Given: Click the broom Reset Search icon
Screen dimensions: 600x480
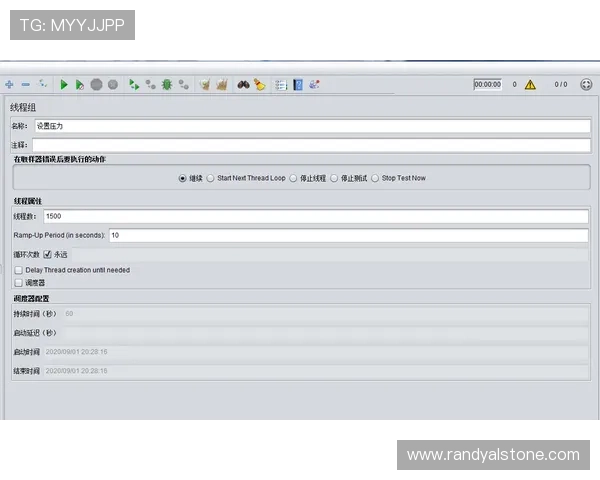Looking at the screenshot, I should (x=259, y=85).
